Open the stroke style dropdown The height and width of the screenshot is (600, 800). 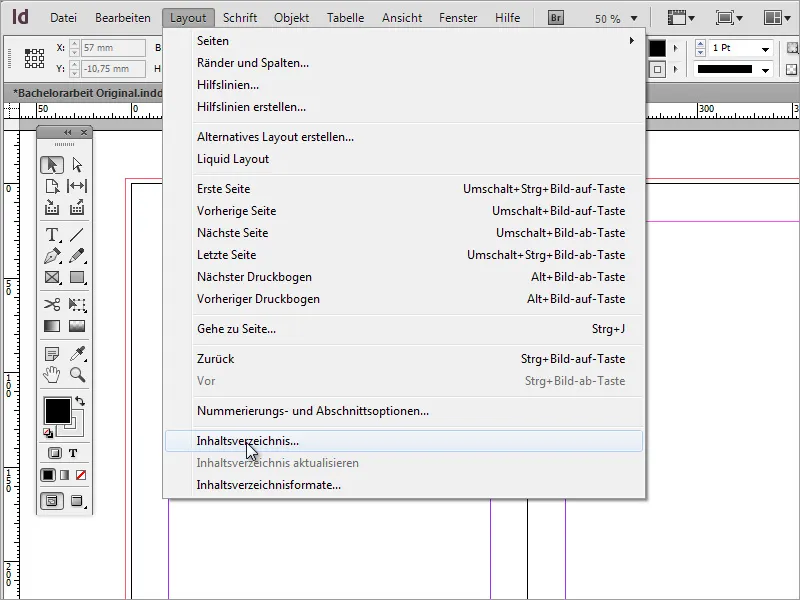[x=765, y=70]
